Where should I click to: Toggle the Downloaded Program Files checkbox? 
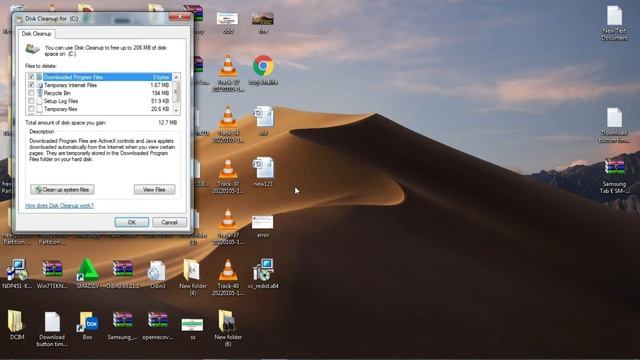31,77
